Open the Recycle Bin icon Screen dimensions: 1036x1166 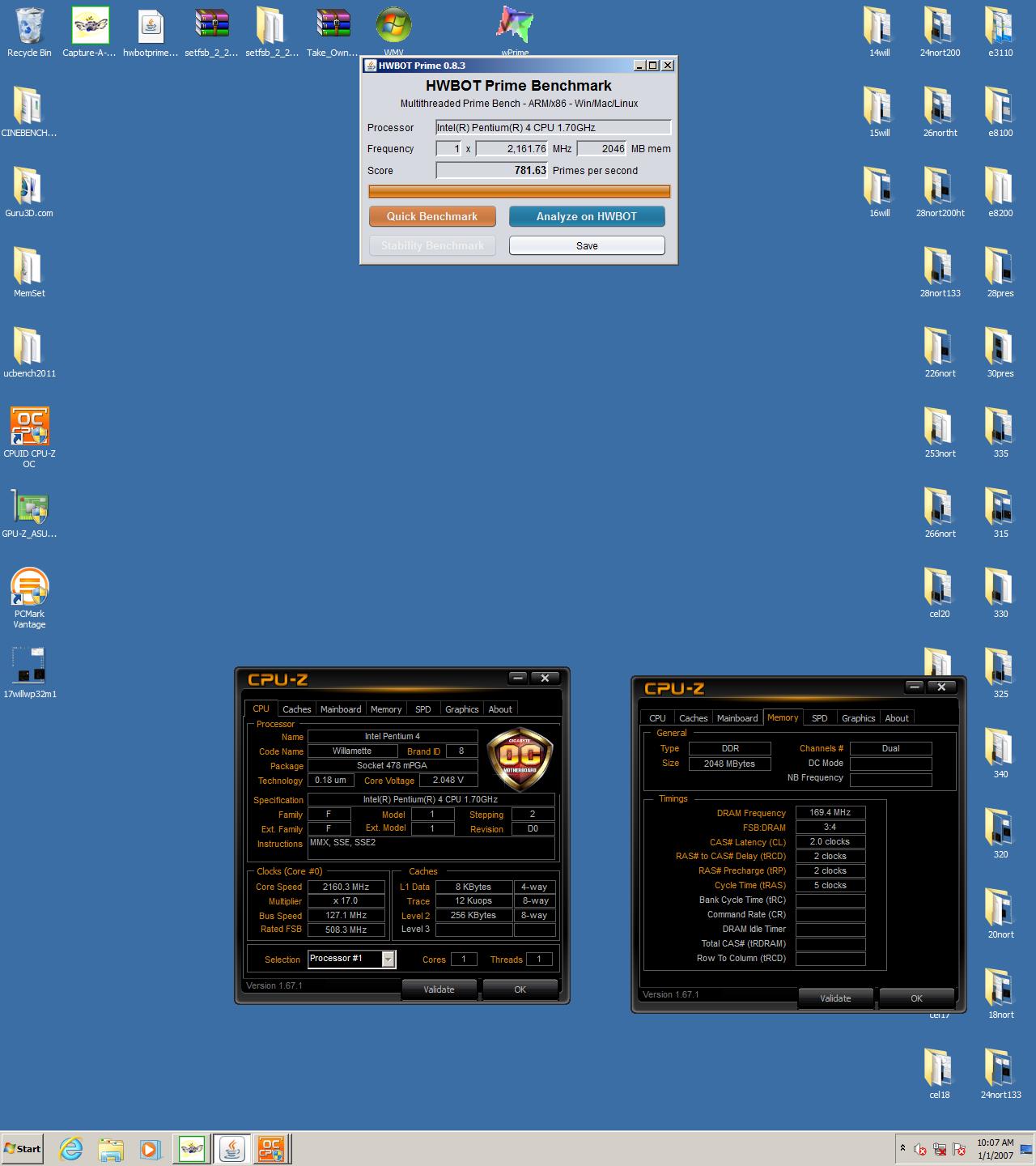tap(29, 32)
